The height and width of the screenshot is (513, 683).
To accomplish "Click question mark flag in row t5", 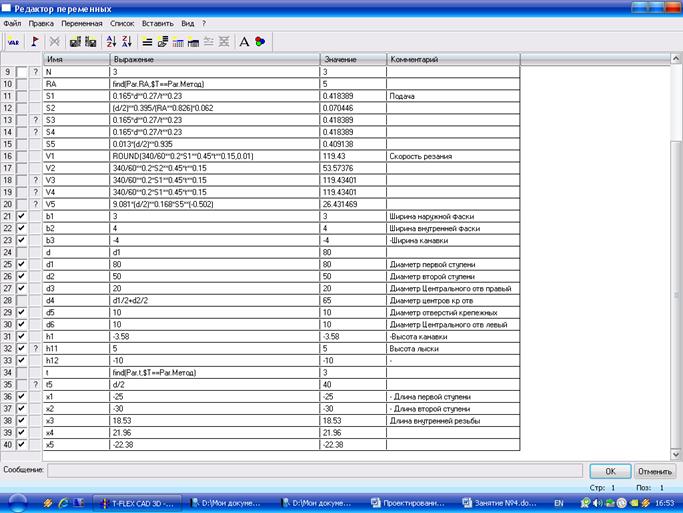I will 36,385.
